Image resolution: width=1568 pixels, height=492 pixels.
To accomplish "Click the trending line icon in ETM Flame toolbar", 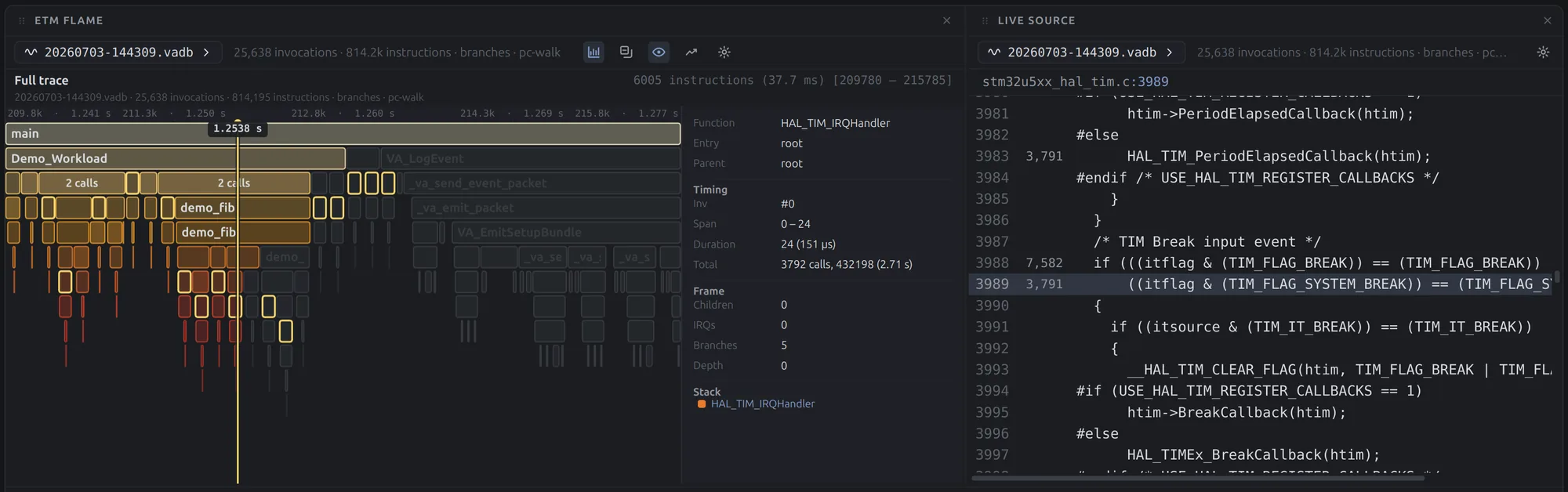I will coord(691,52).
